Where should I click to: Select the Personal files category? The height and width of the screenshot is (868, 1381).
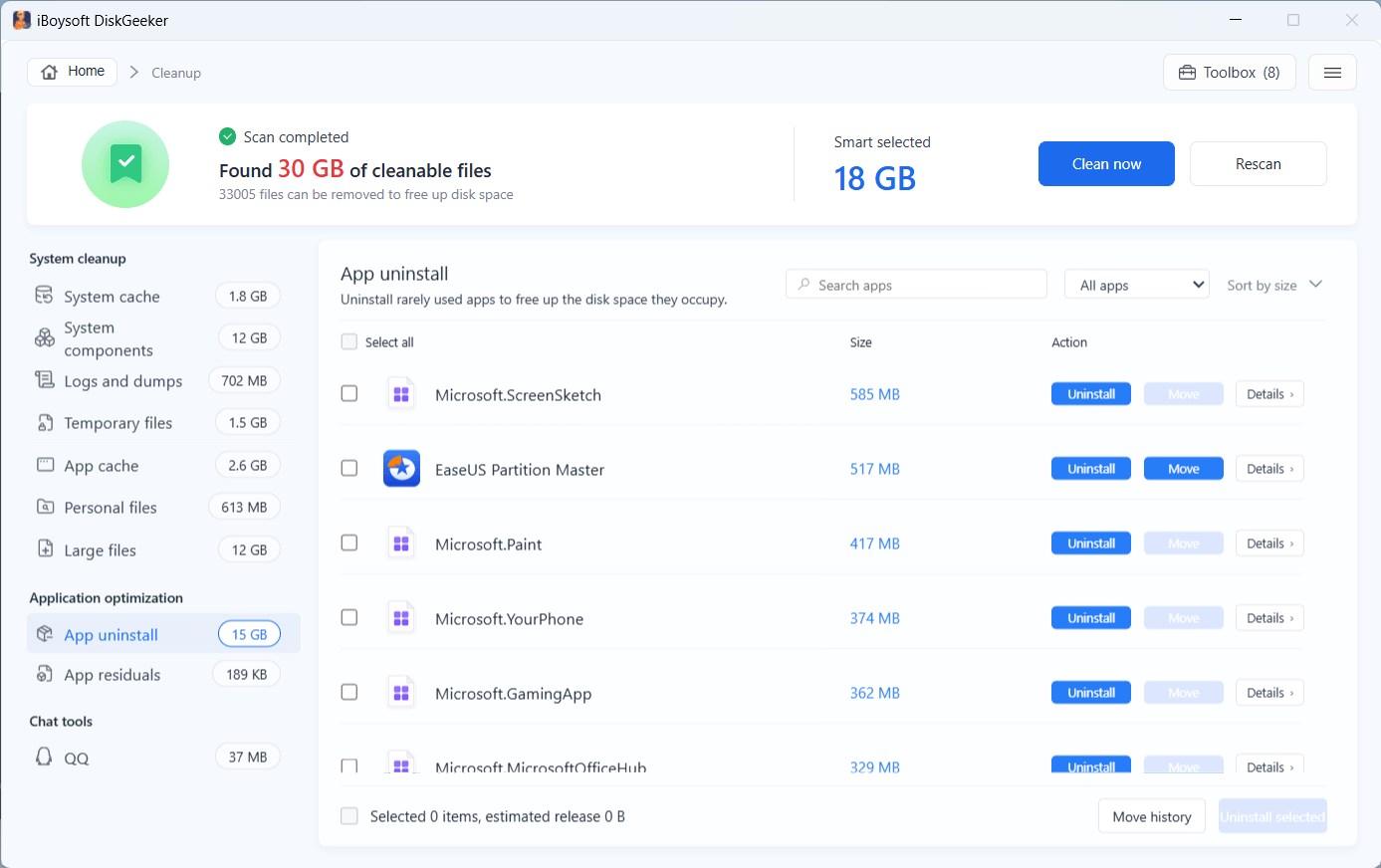(163, 508)
